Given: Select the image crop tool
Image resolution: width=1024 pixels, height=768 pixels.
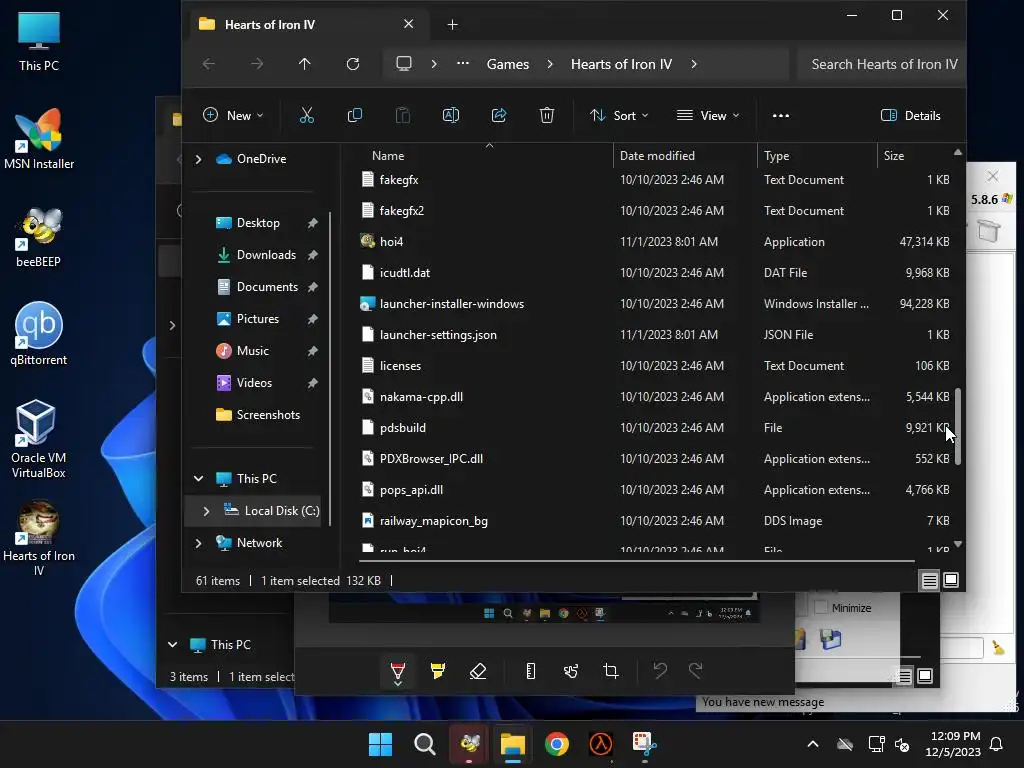Looking at the screenshot, I should click(x=611, y=671).
